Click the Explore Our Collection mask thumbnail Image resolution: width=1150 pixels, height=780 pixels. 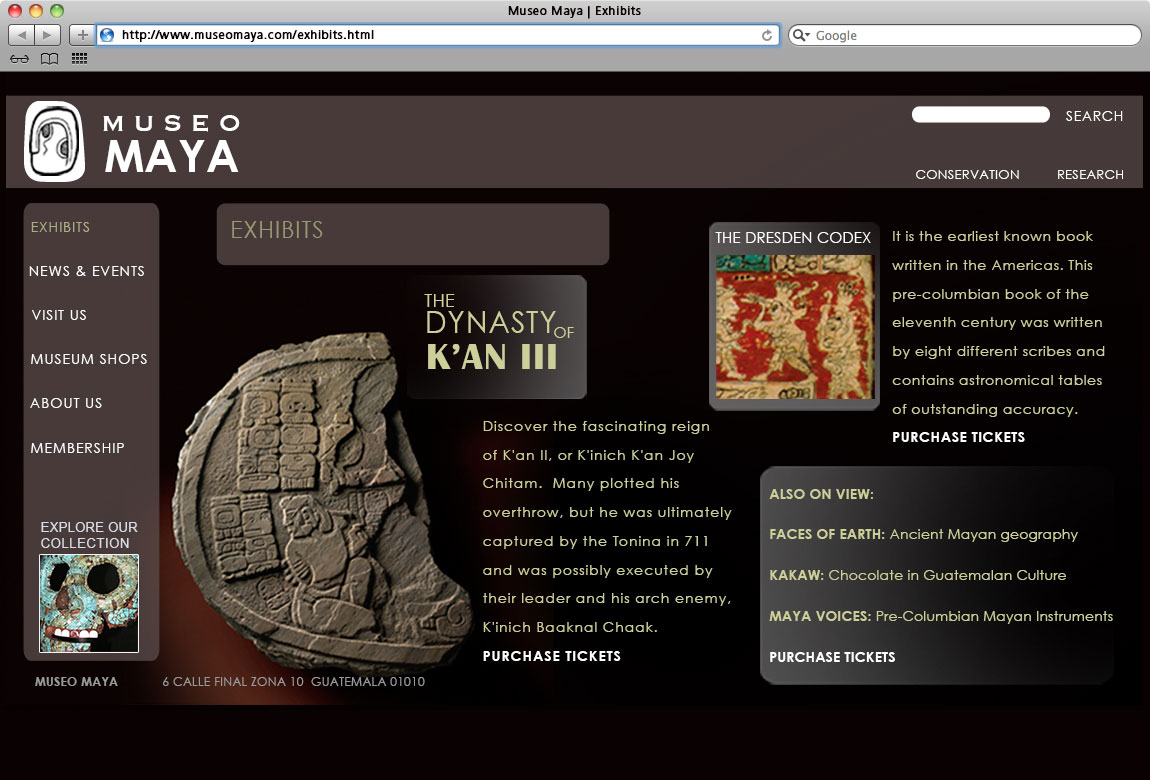pos(90,603)
